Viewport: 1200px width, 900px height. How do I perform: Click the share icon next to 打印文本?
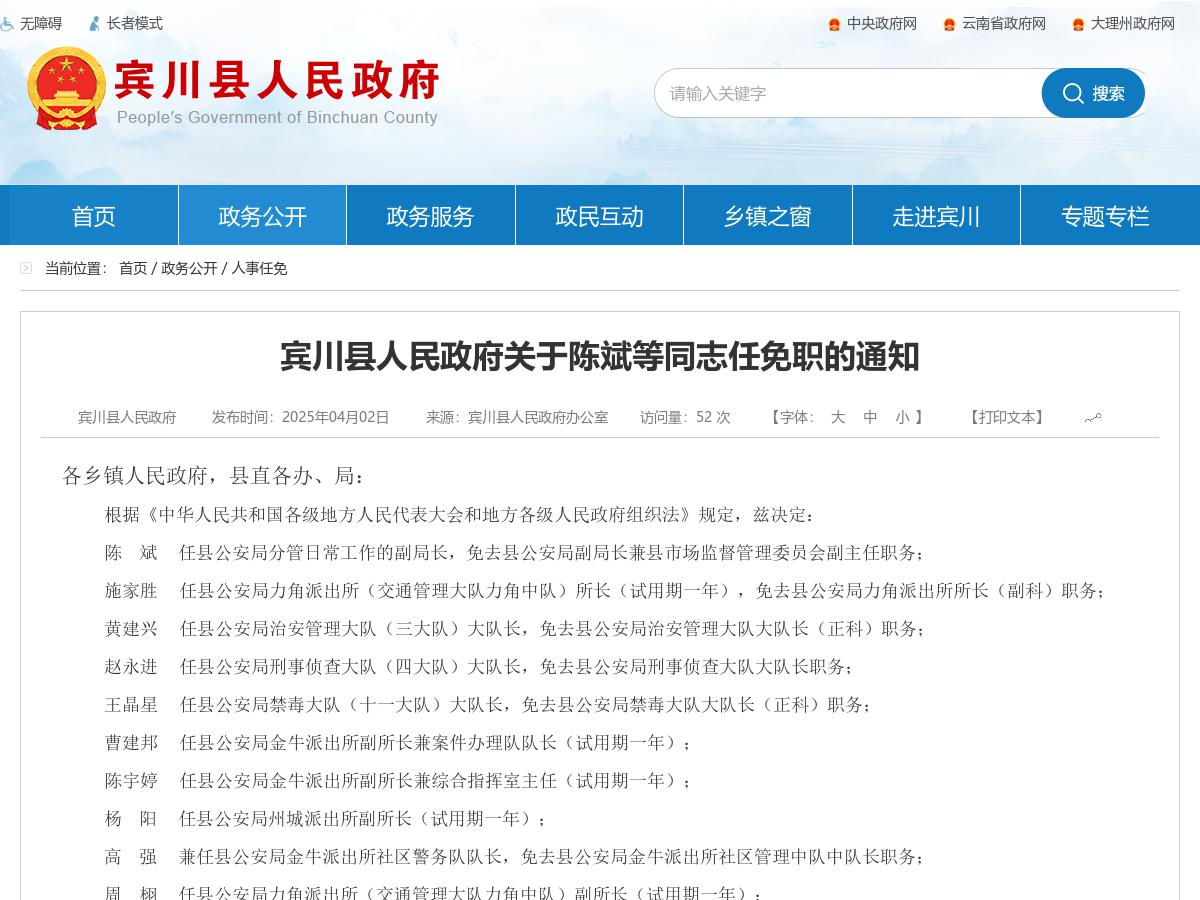[x=1092, y=417]
